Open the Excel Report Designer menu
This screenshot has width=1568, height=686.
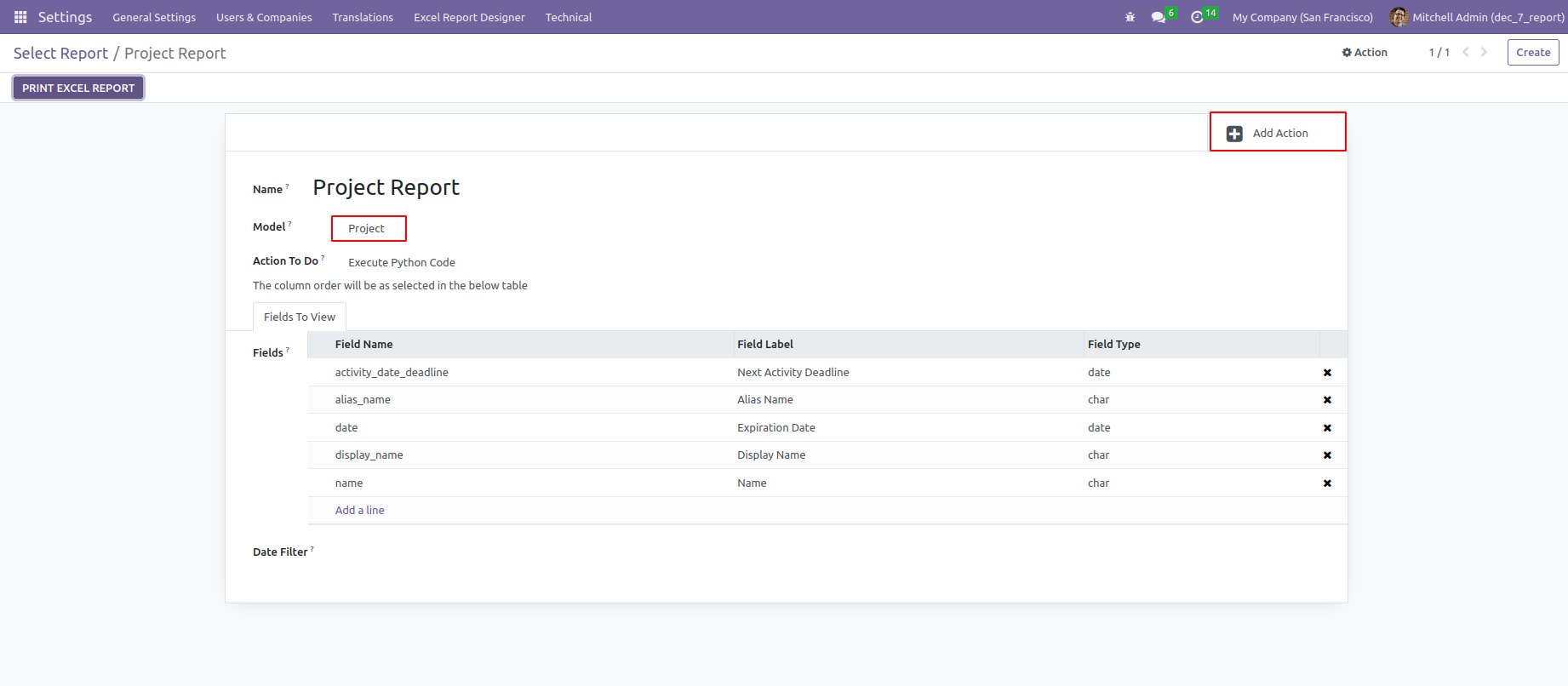(469, 17)
